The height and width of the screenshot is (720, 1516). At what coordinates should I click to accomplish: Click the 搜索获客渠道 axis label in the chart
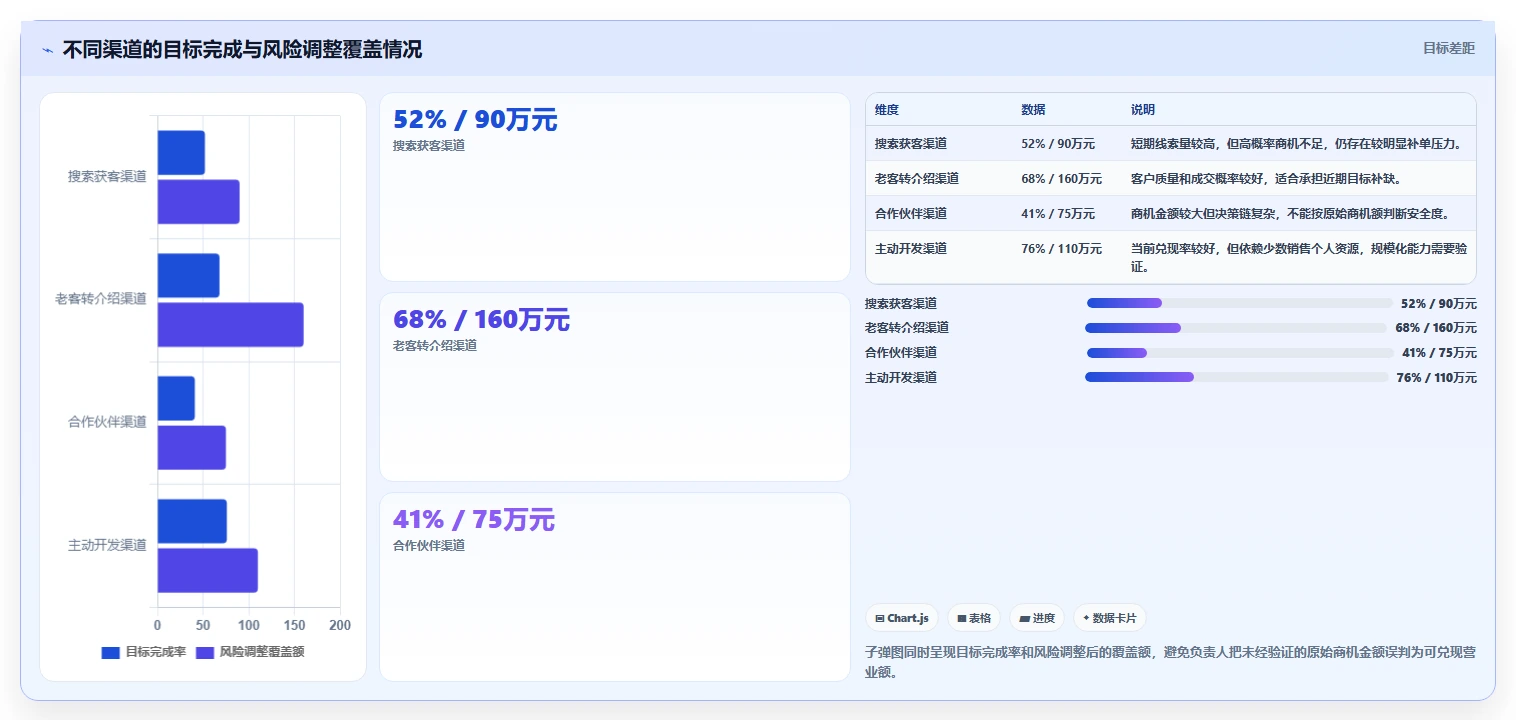click(107, 176)
